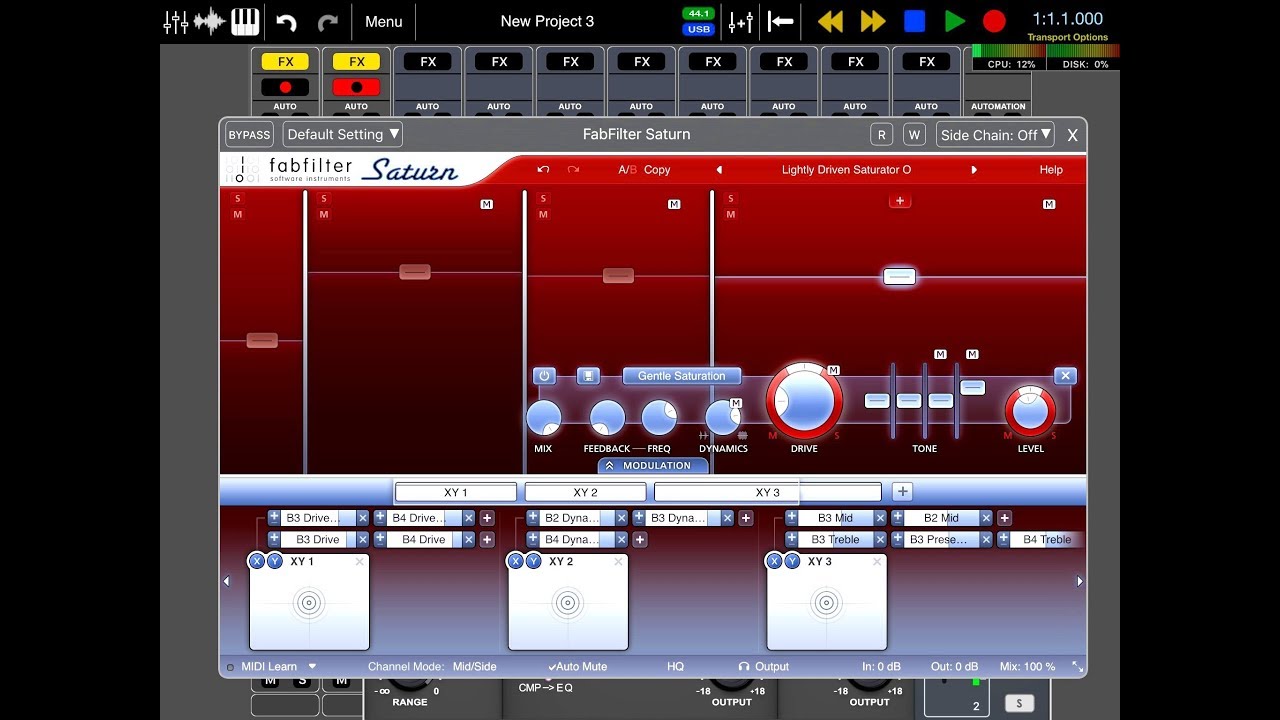The height and width of the screenshot is (720, 1280).
Task: Click the Feedback knob
Action: click(x=607, y=418)
